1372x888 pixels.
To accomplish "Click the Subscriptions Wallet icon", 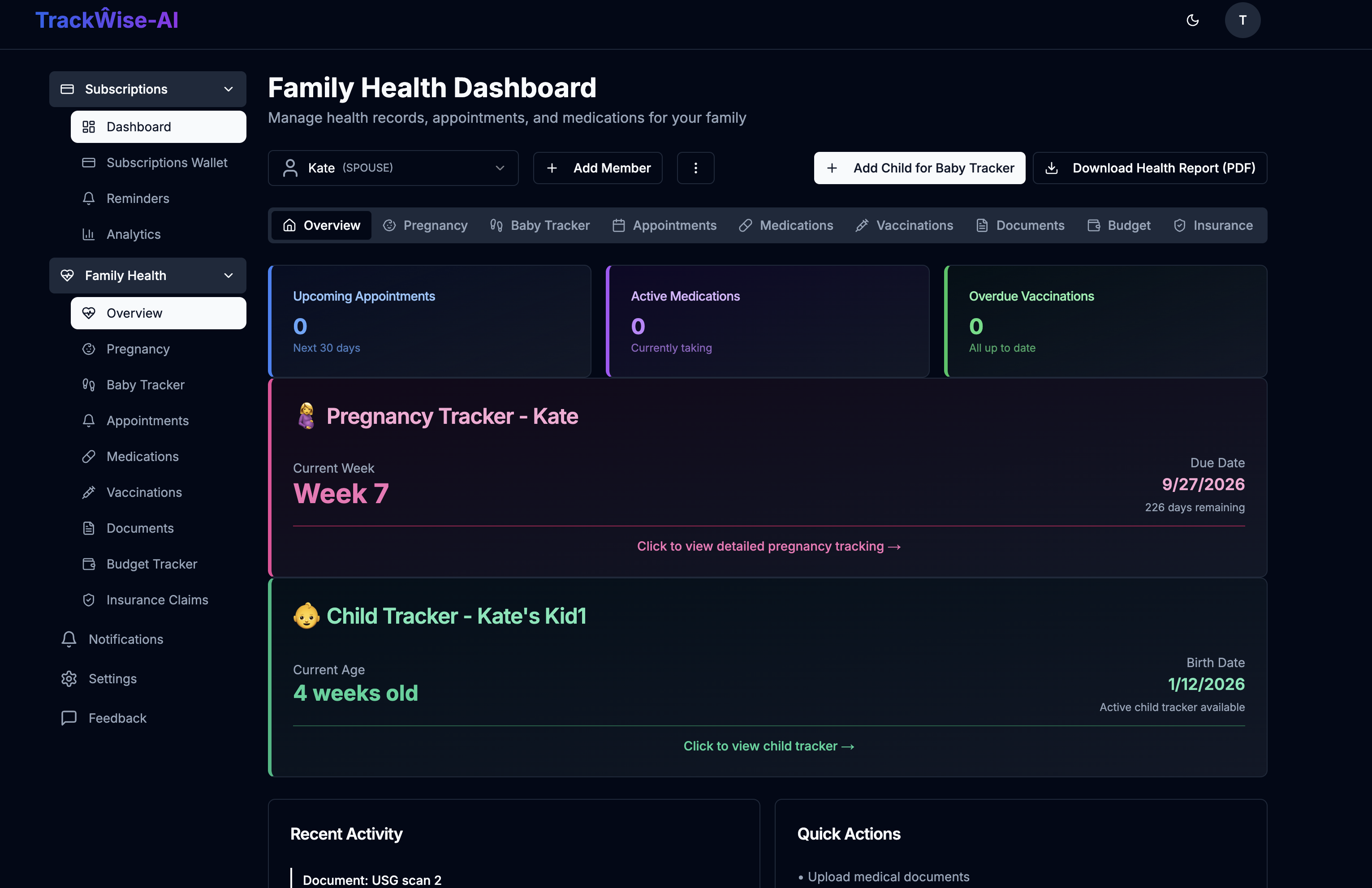I will [89, 163].
